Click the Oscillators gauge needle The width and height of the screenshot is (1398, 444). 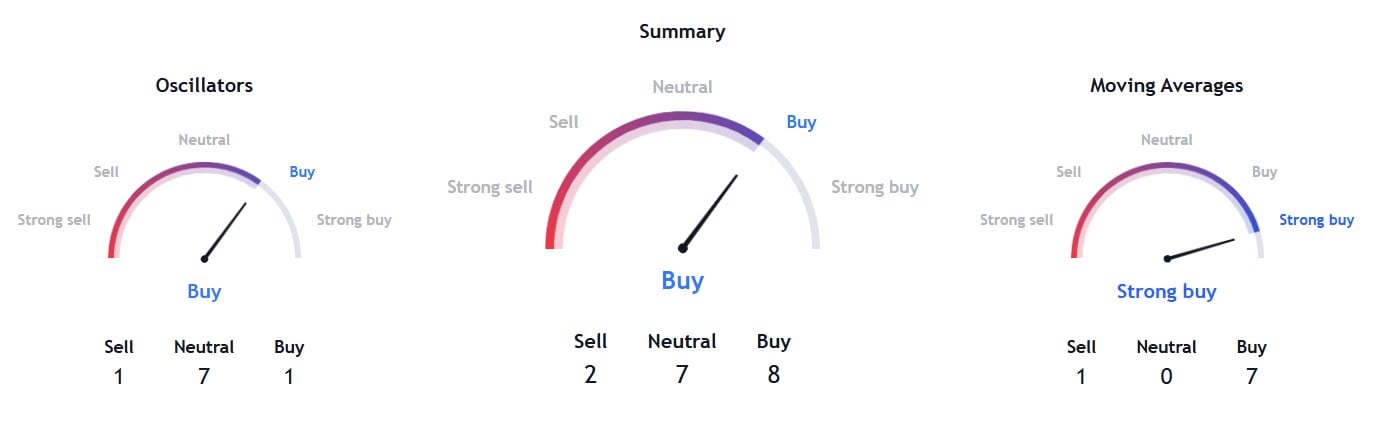tap(226, 230)
